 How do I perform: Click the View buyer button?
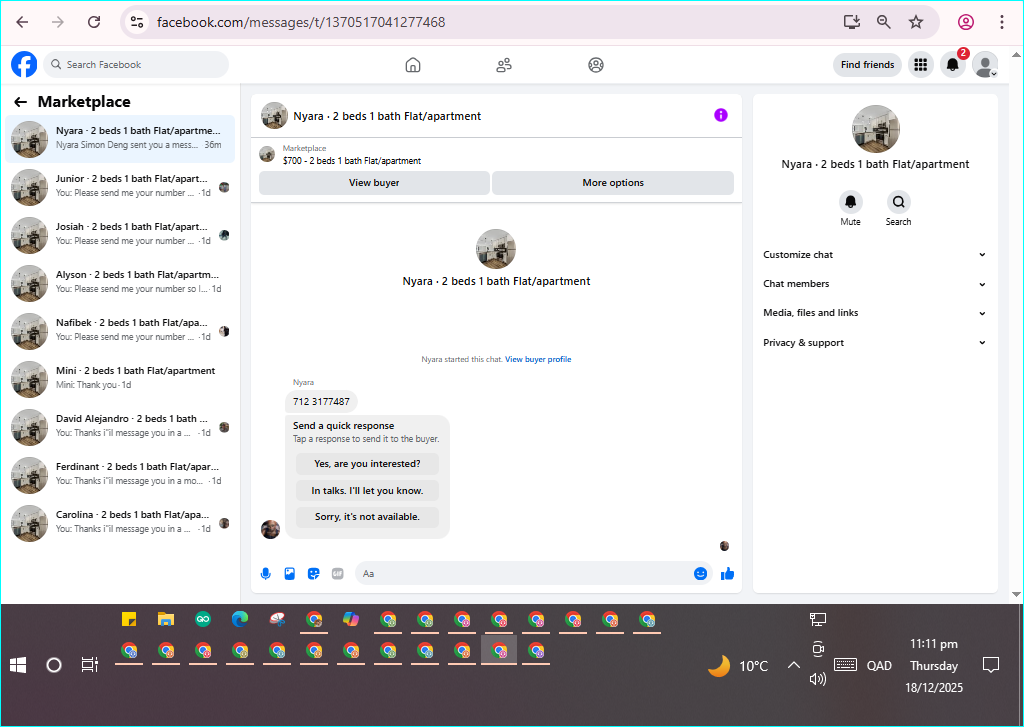[374, 183]
